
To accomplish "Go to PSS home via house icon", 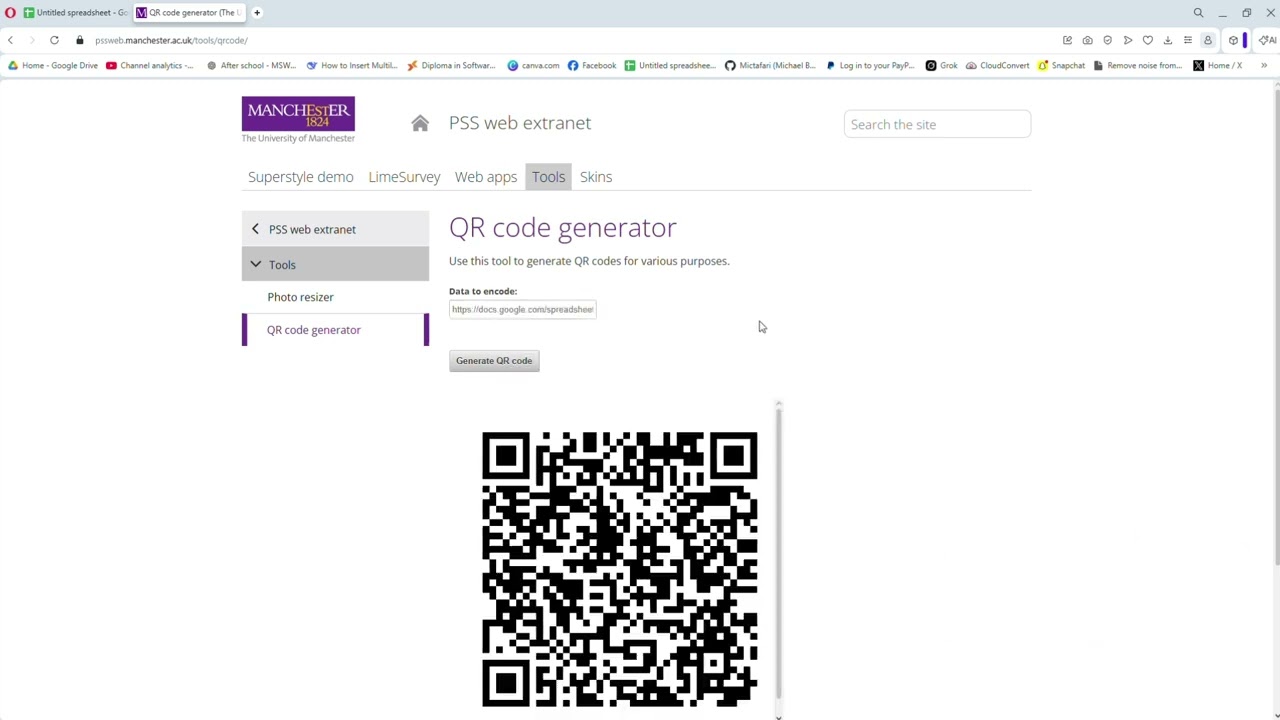I will [x=420, y=123].
